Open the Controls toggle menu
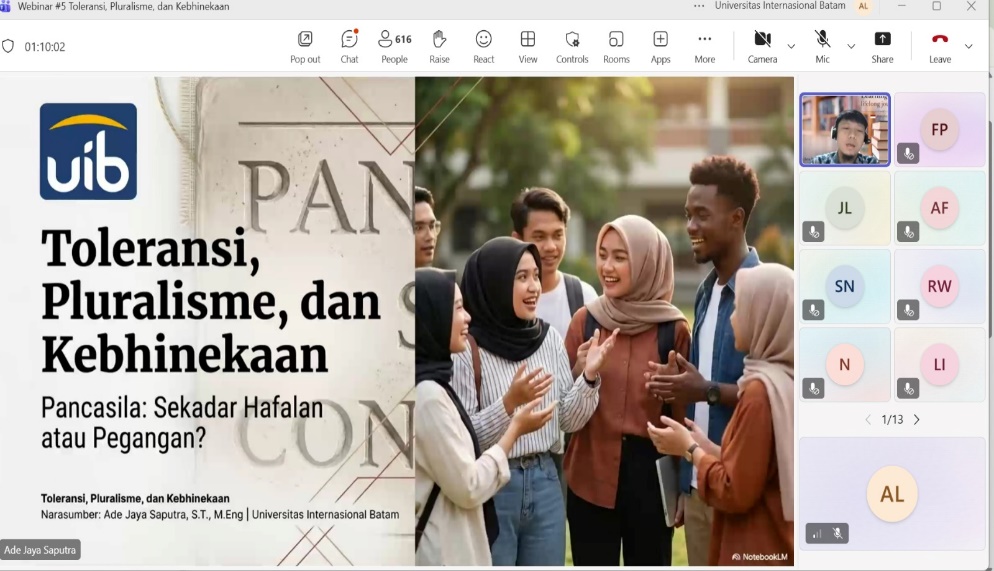This screenshot has height=571, width=994. [x=572, y=46]
